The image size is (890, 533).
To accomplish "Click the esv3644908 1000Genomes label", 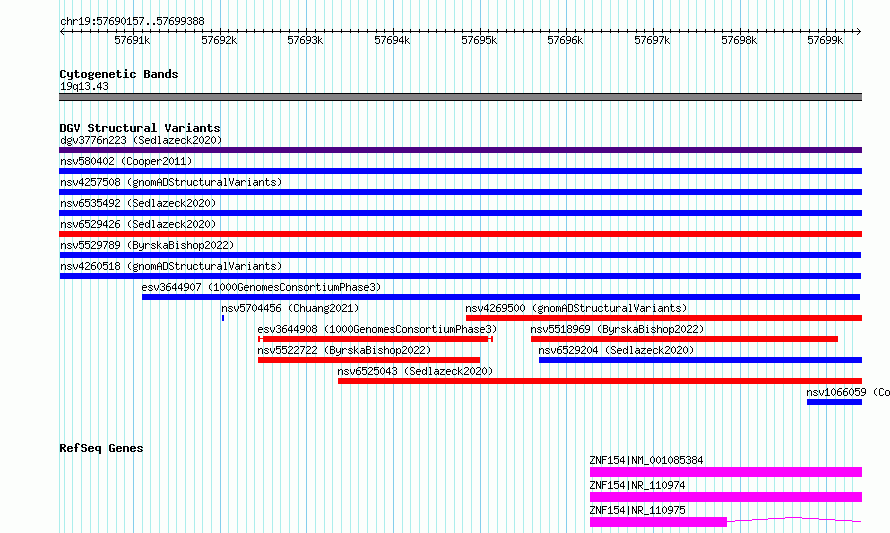I will (x=377, y=329).
